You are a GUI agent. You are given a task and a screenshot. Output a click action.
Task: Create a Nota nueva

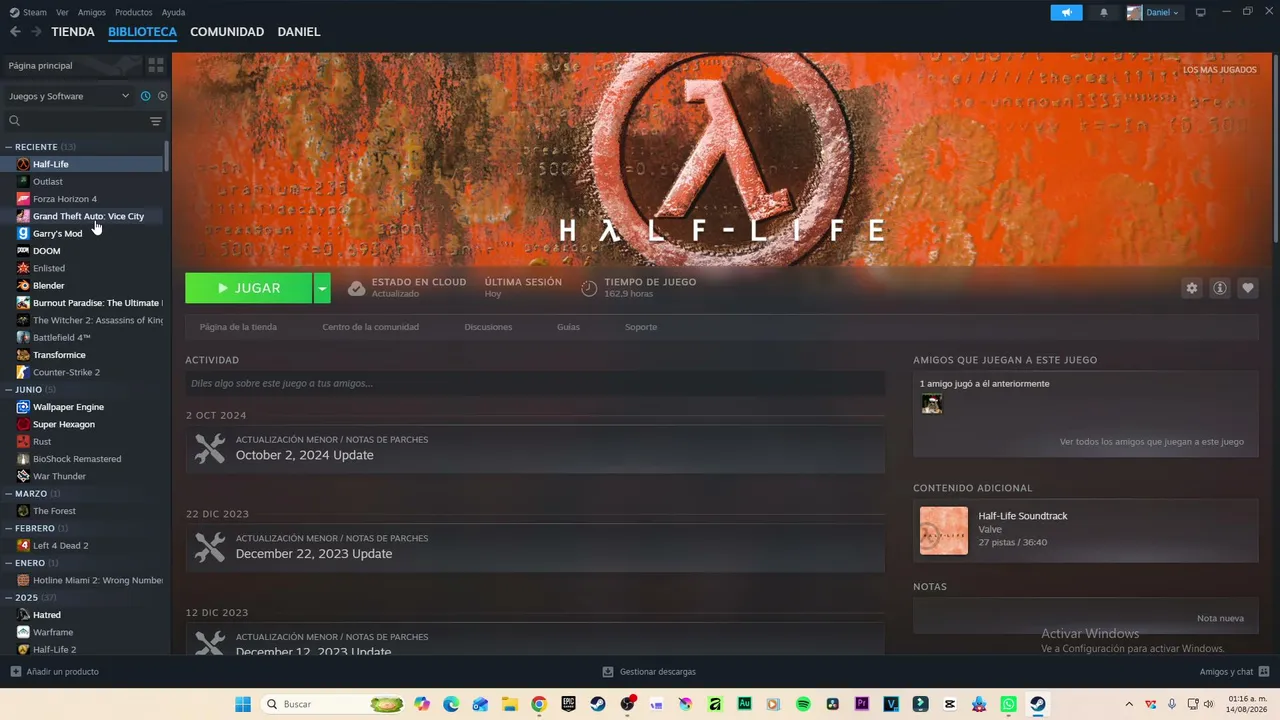pos(1220,618)
